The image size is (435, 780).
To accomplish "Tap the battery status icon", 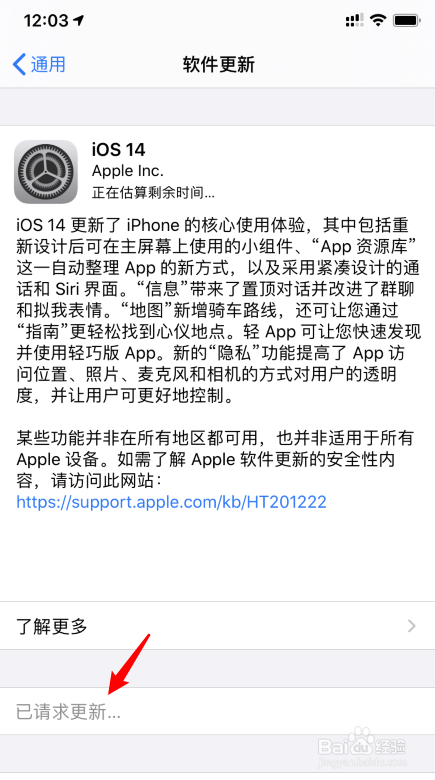I will point(407,20).
